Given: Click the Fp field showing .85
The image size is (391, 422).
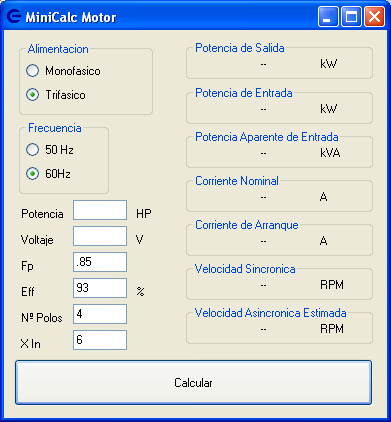Looking at the screenshot, I should point(100,262).
